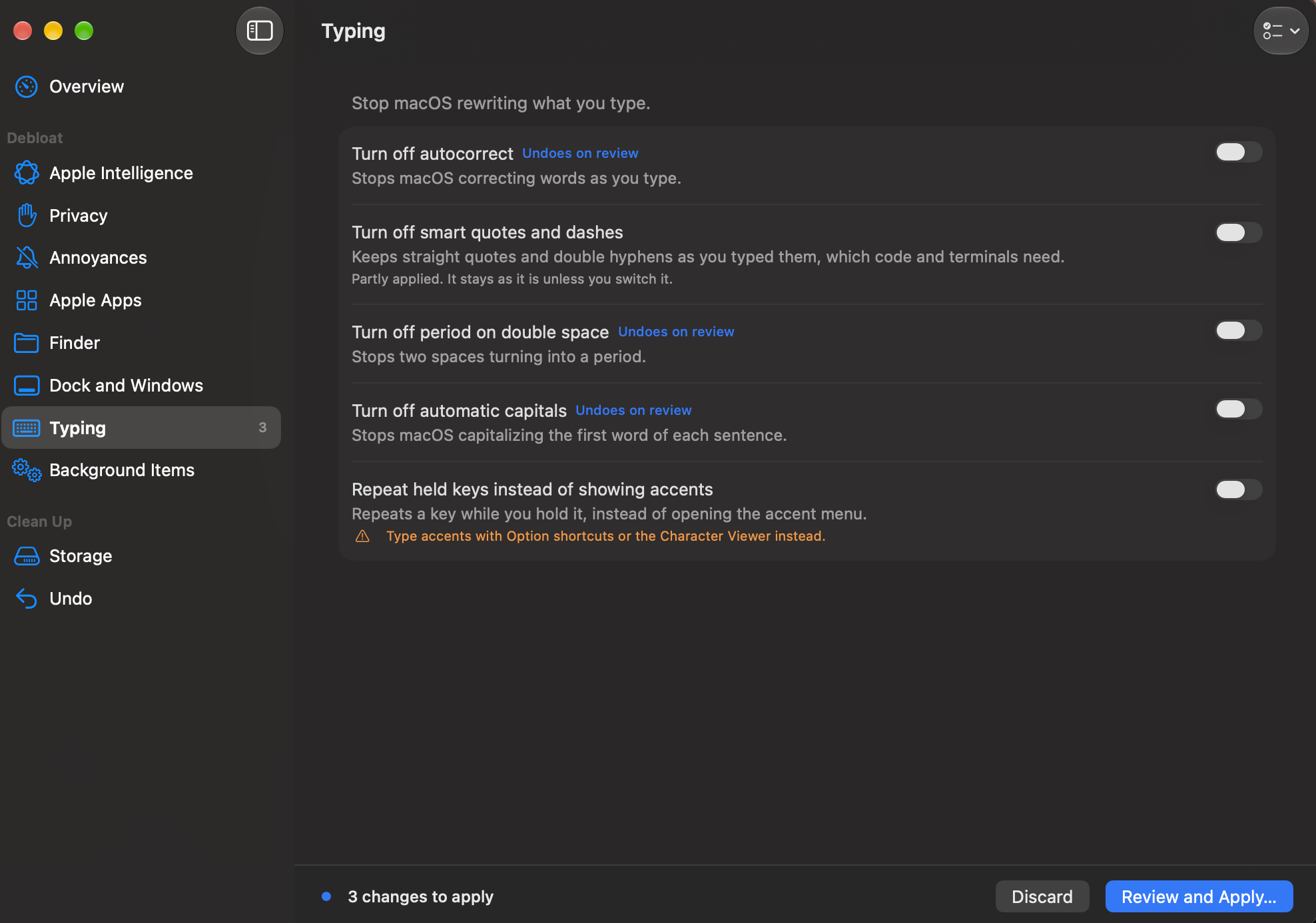Toggle the sidebar visibility button
The height and width of the screenshot is (923, 1316).
tap(260, 31)
